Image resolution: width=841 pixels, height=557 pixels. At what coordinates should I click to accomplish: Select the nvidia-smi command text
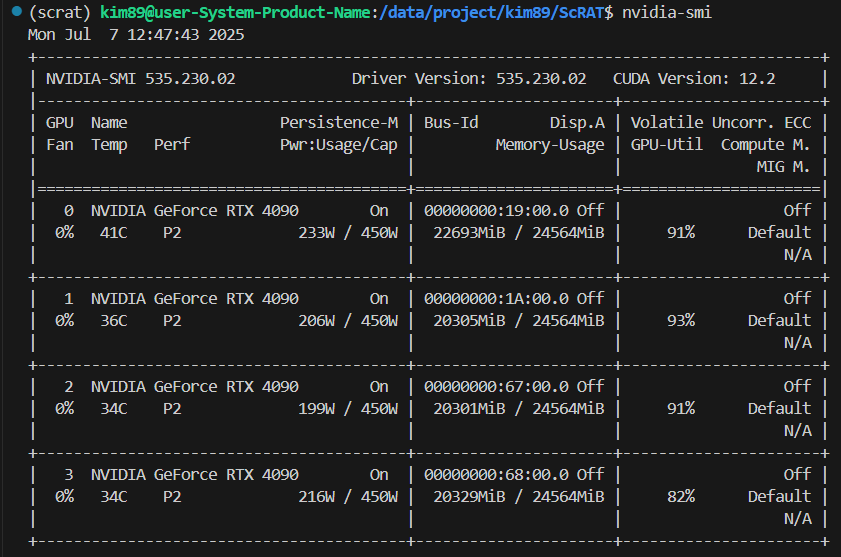[x=667, y=12]
